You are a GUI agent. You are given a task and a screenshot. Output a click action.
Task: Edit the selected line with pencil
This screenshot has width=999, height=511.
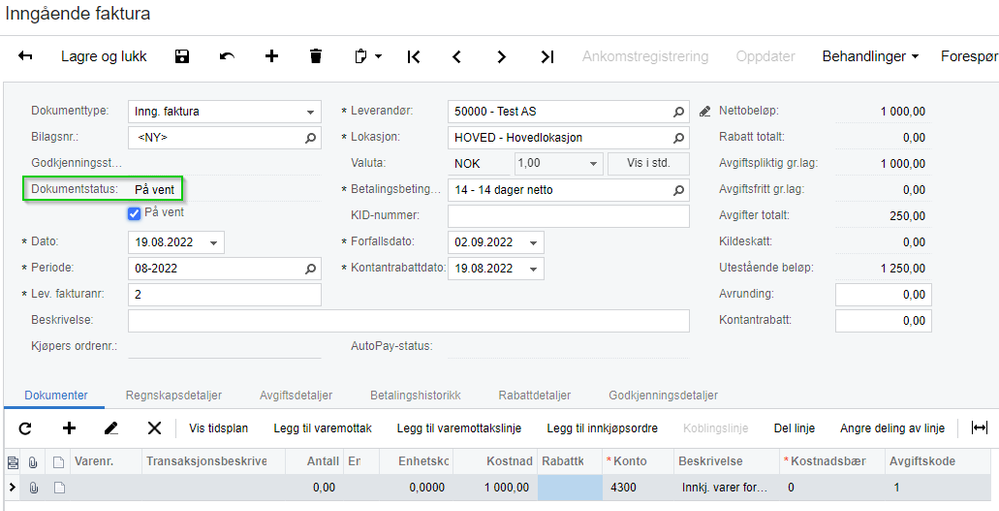111,428
